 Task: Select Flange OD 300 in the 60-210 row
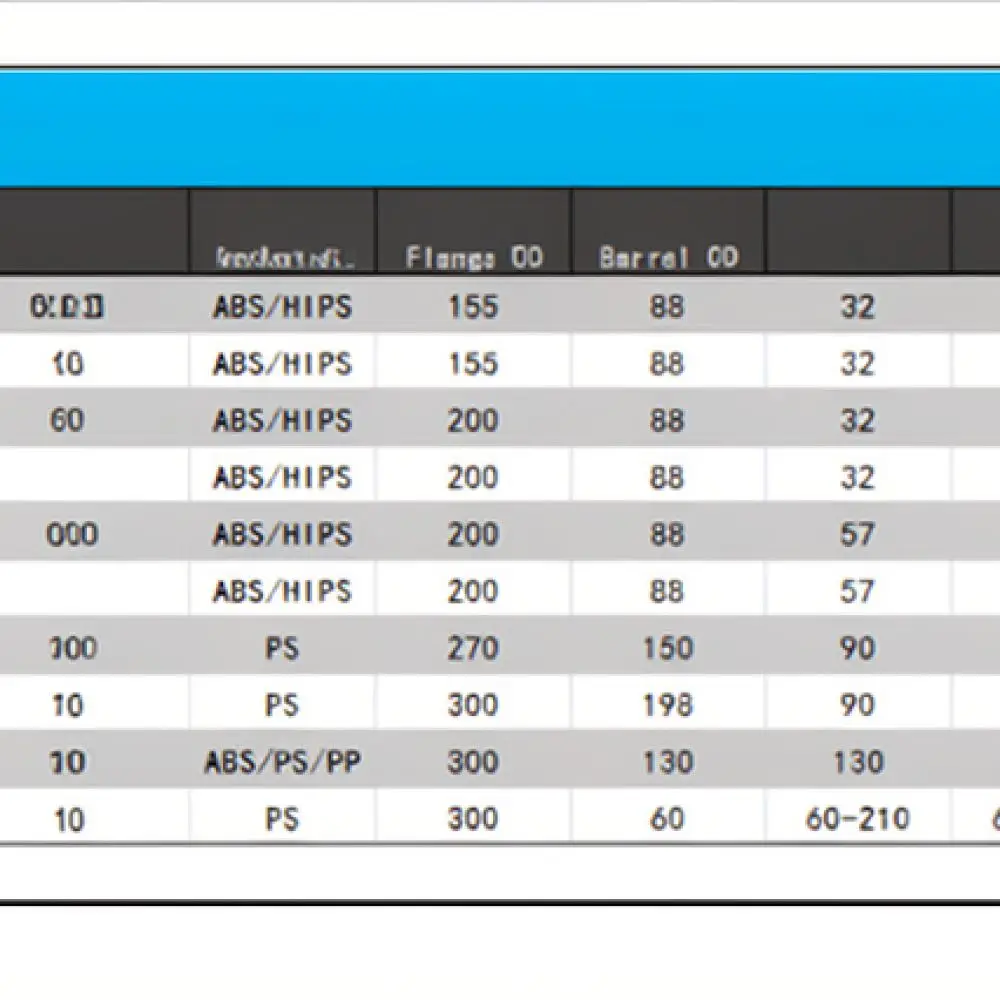pos(473,818)
